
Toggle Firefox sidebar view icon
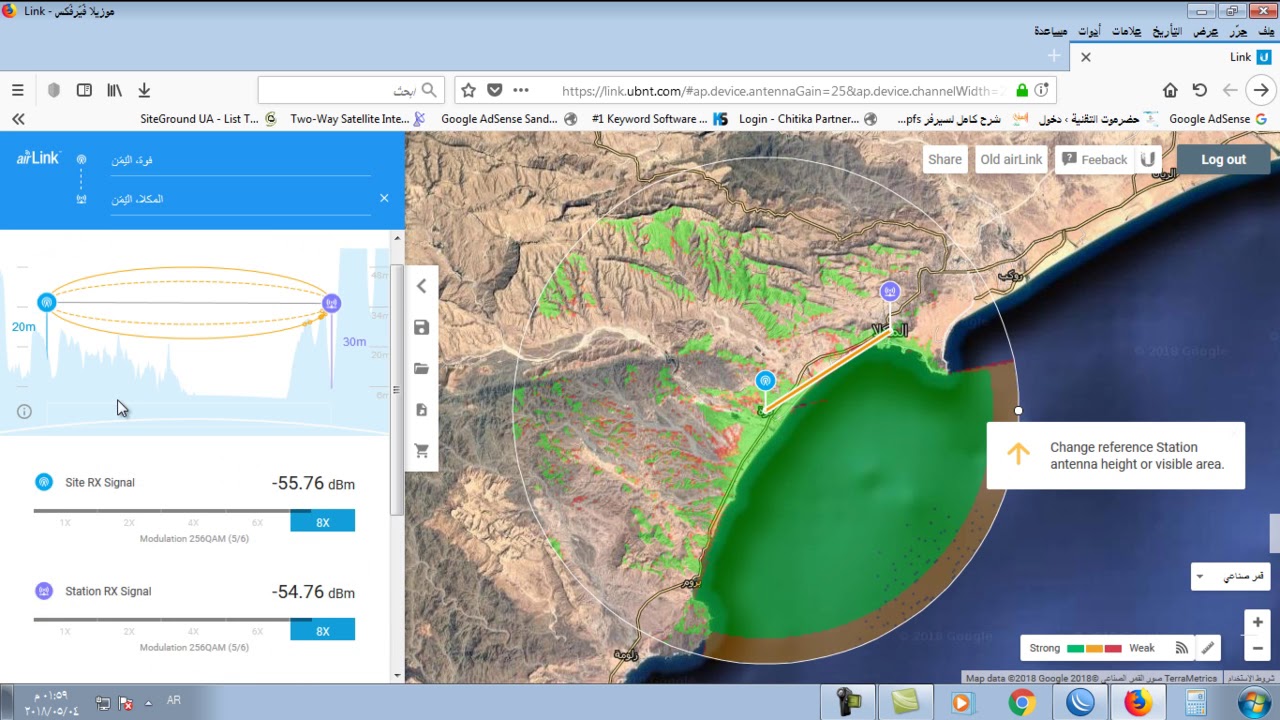click(x=84, y=90)
